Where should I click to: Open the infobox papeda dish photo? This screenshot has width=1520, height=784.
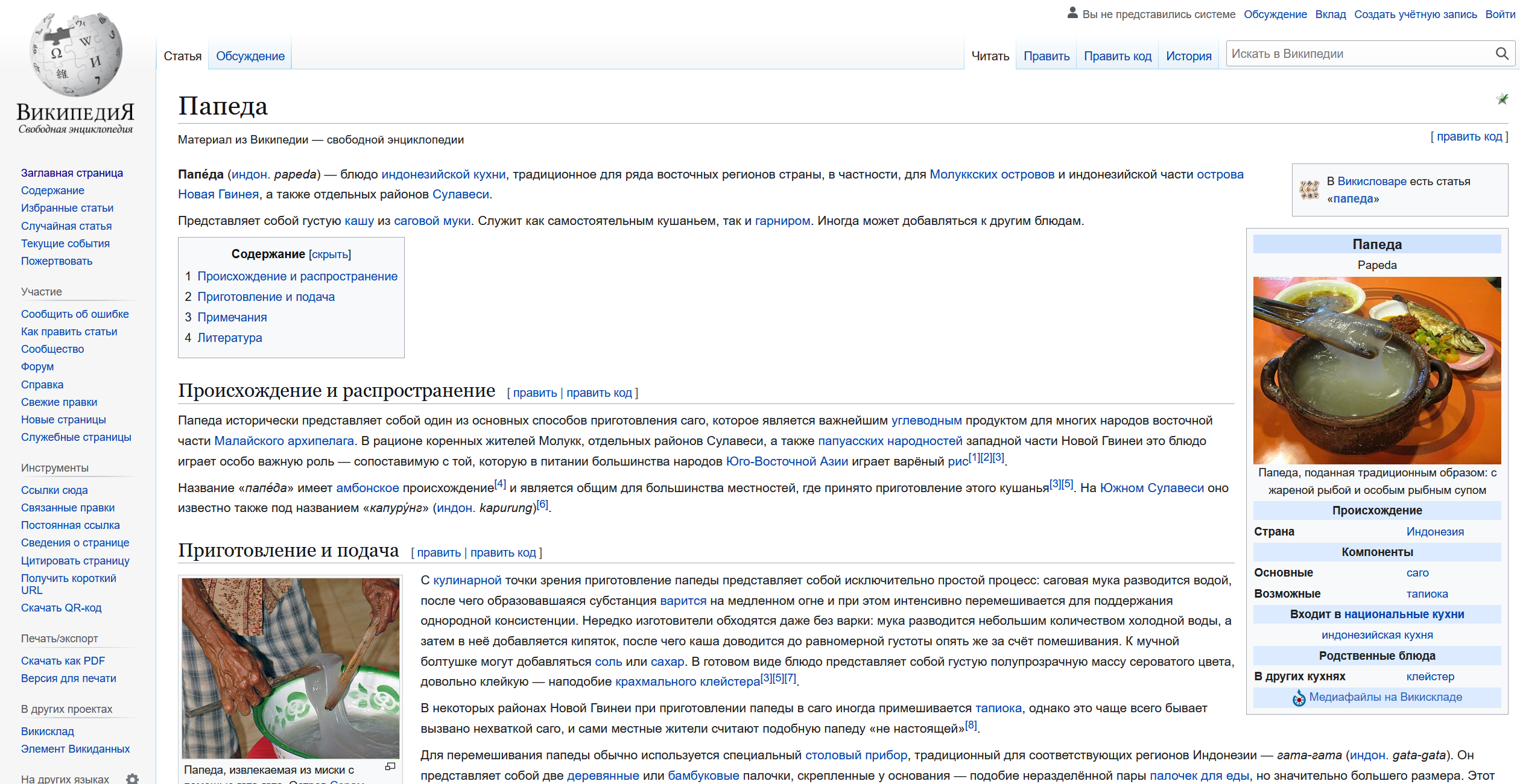point(1376,370)
